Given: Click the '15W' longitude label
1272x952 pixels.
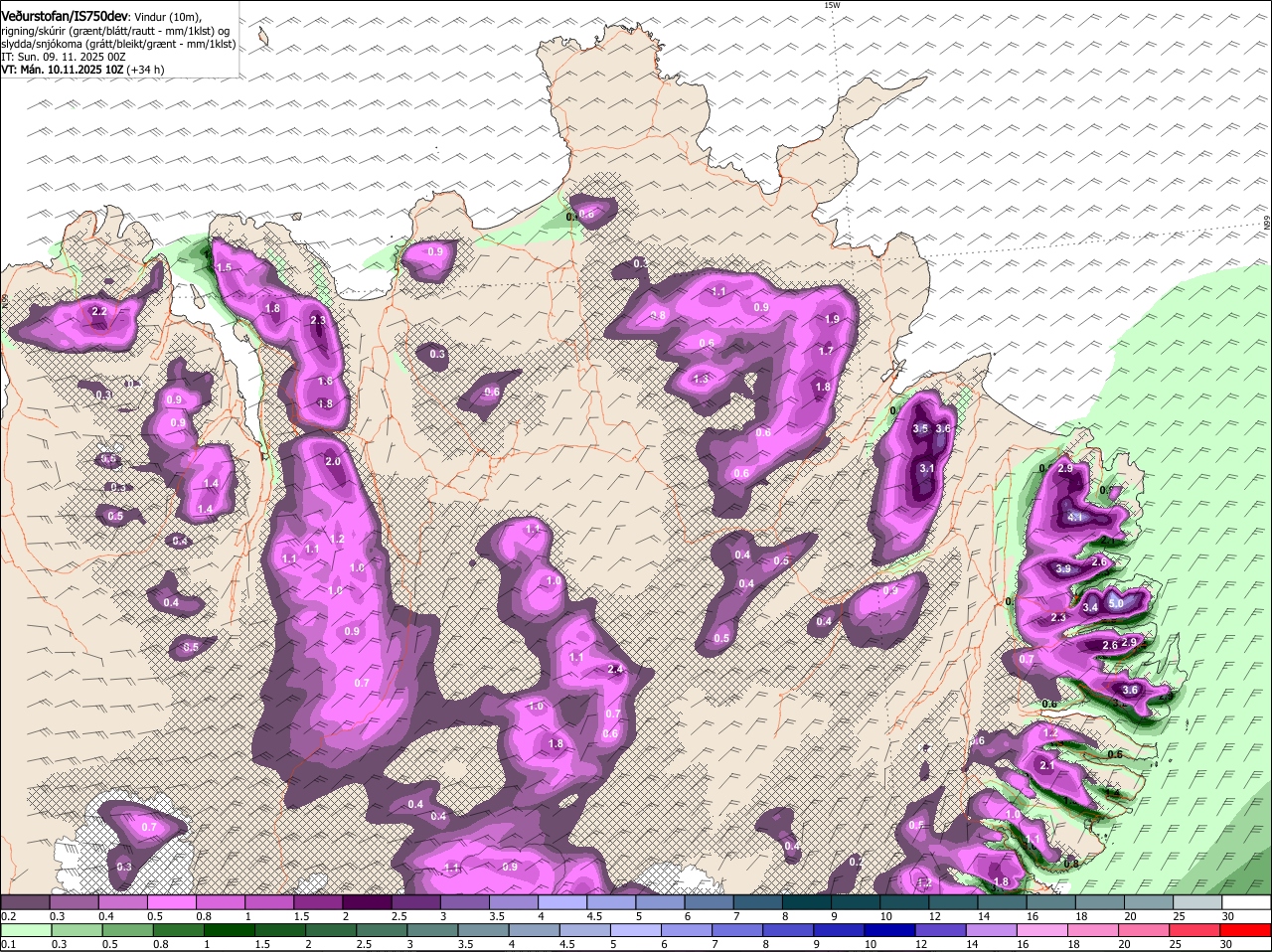Looking at the screenshot, I should click(x=832, y=6).
